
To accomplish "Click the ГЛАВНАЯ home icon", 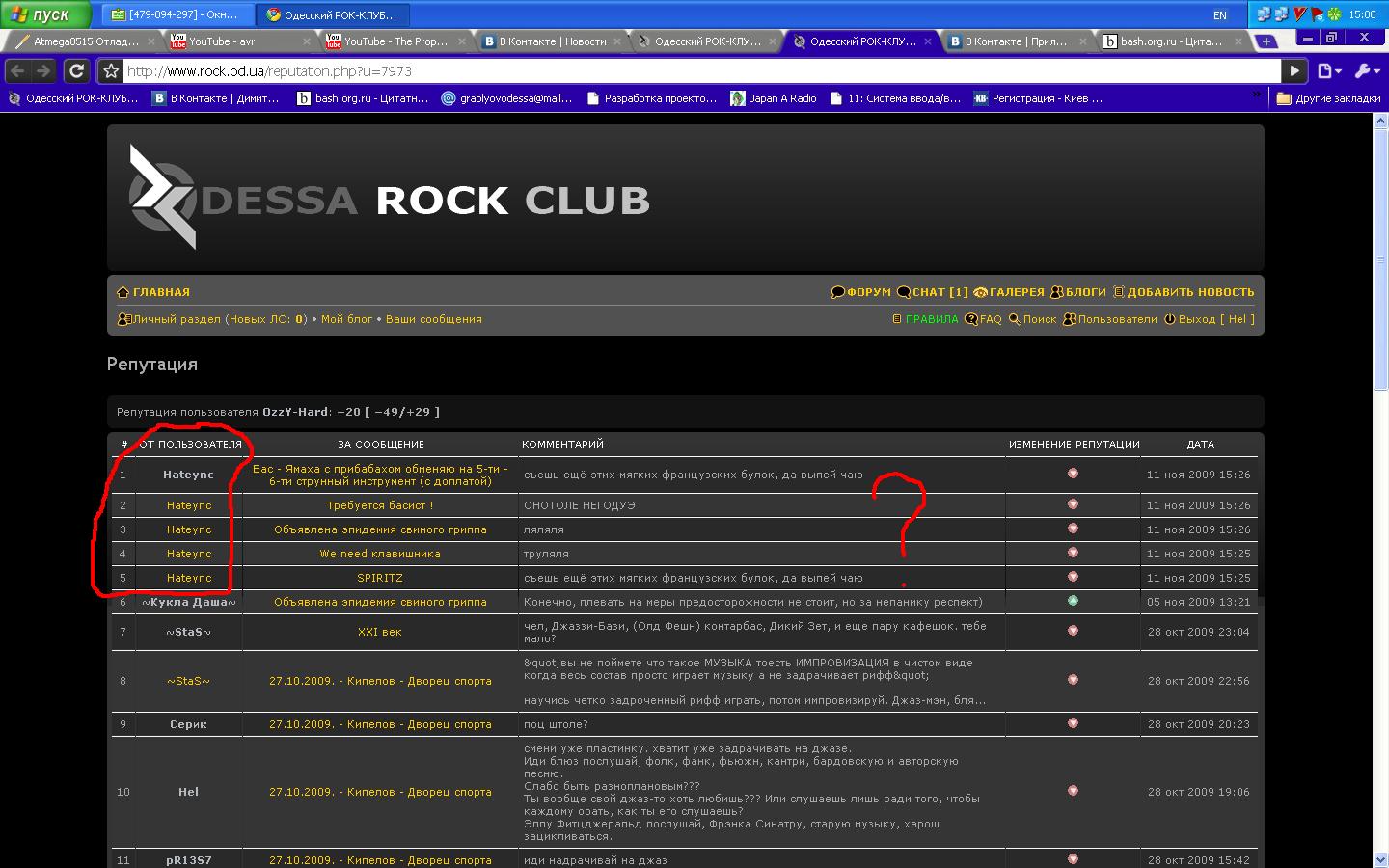I will point(123,292).
